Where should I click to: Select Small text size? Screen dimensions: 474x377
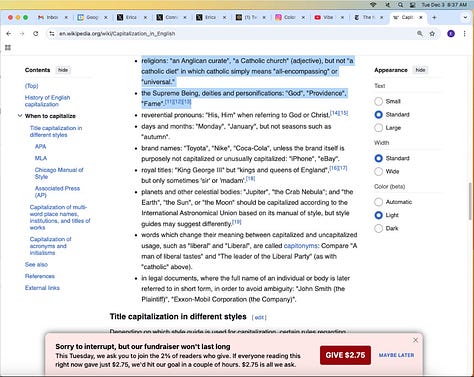pos(378,101)
